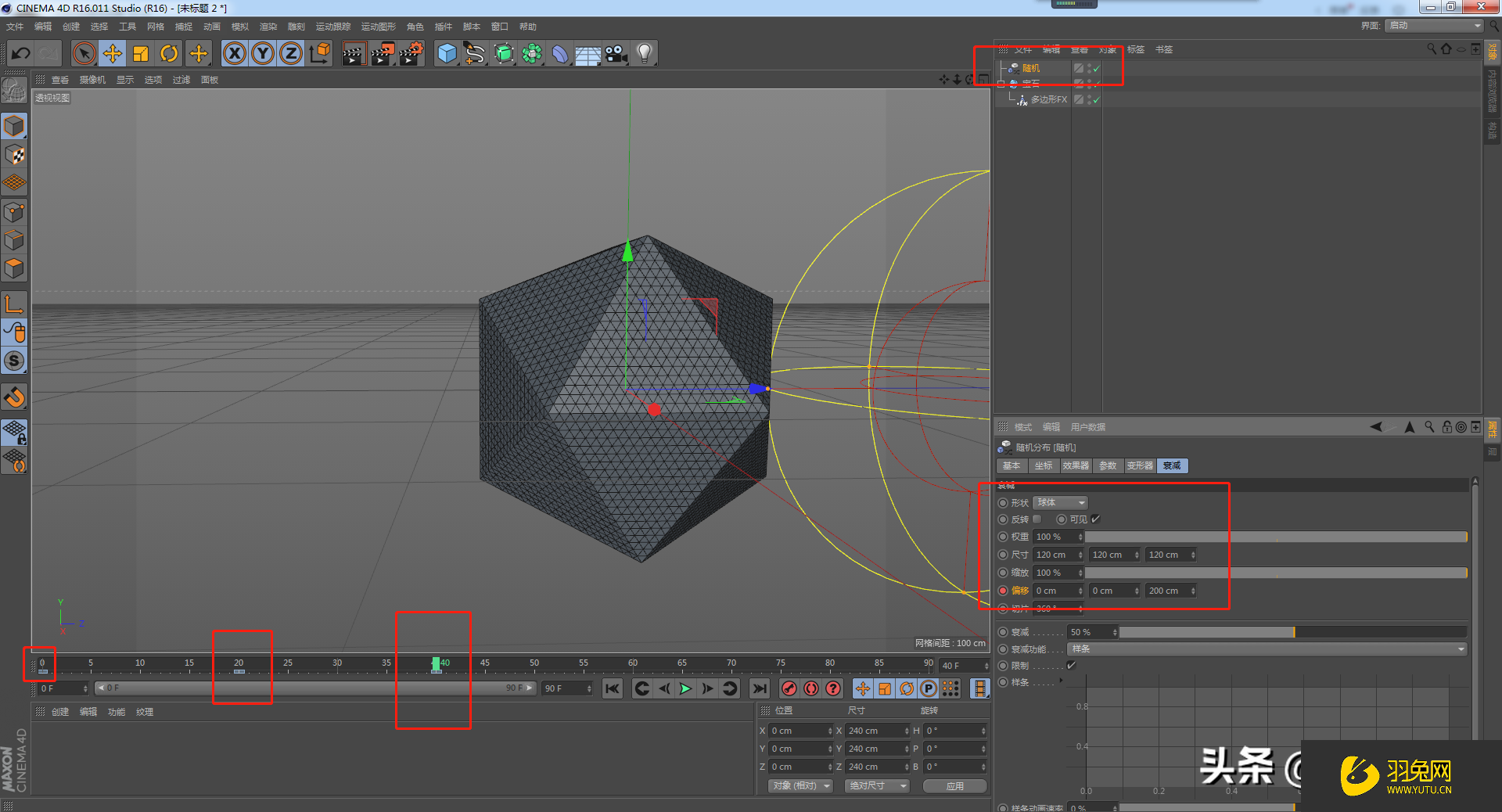The image size is (1502, 812).
Task: Select the 多边形FX object in the tree
Action: [x=1048, y=100]
